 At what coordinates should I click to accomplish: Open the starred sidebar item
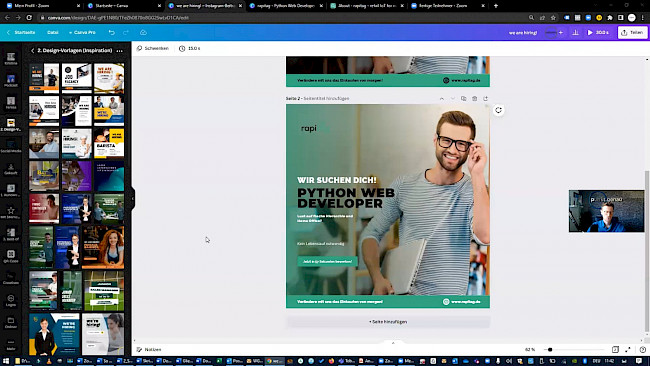11,213
